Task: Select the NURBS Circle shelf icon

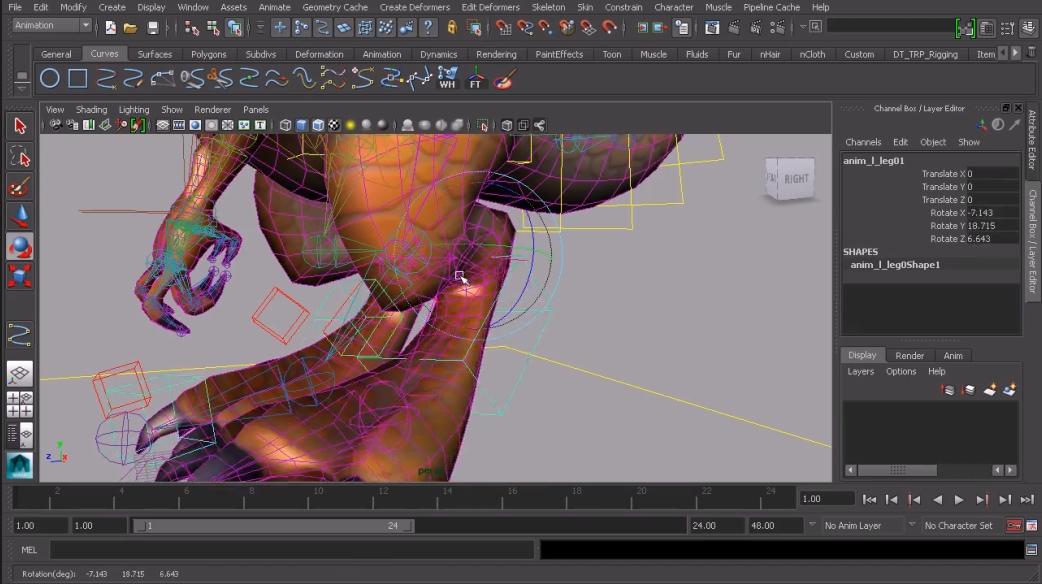Action: point(49,78)
